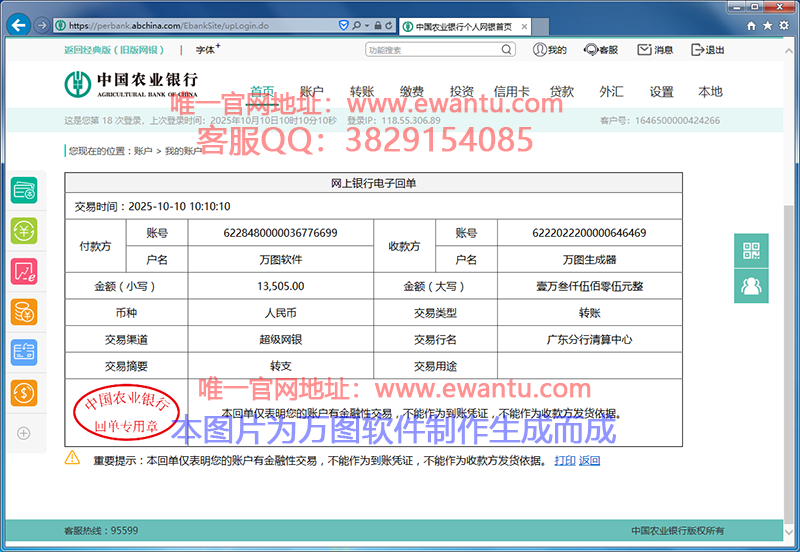Click payer name 万图软件
800x552 pixels.
pos(281,260)
